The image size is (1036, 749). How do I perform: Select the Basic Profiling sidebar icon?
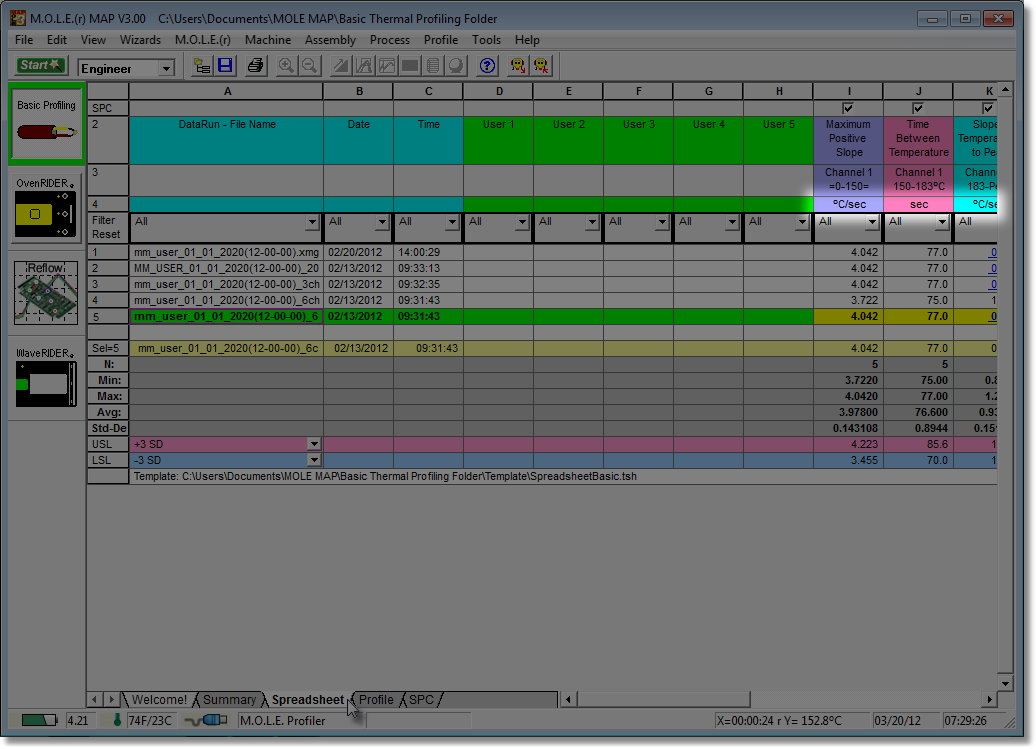(x=46, y=124)
